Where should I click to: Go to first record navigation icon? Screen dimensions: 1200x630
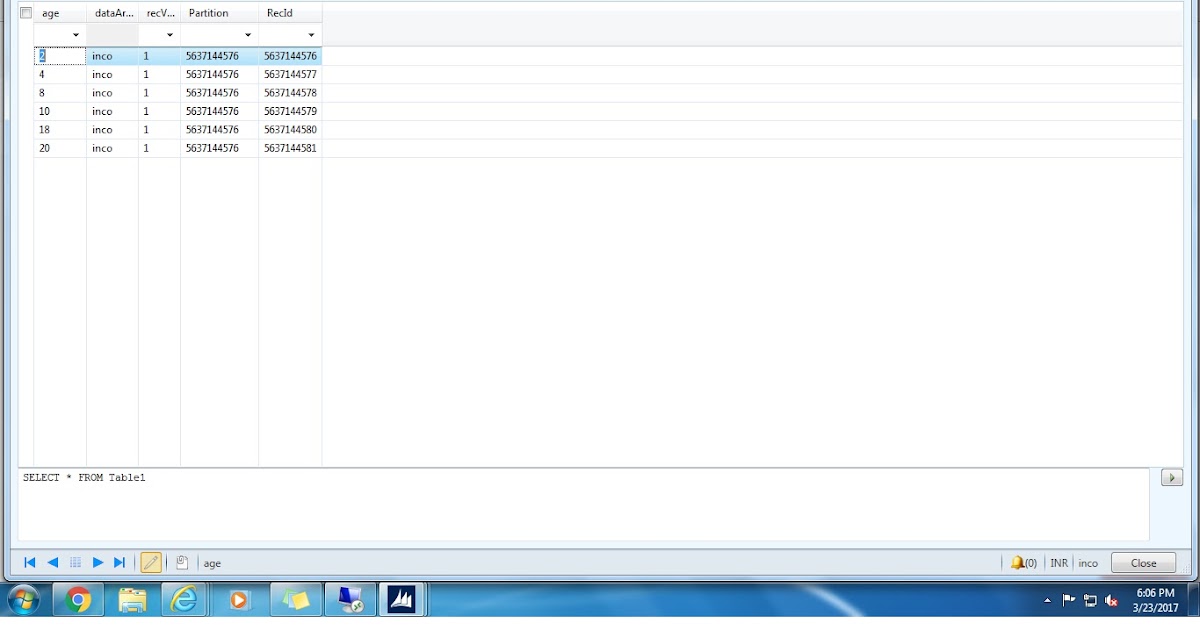29,562
